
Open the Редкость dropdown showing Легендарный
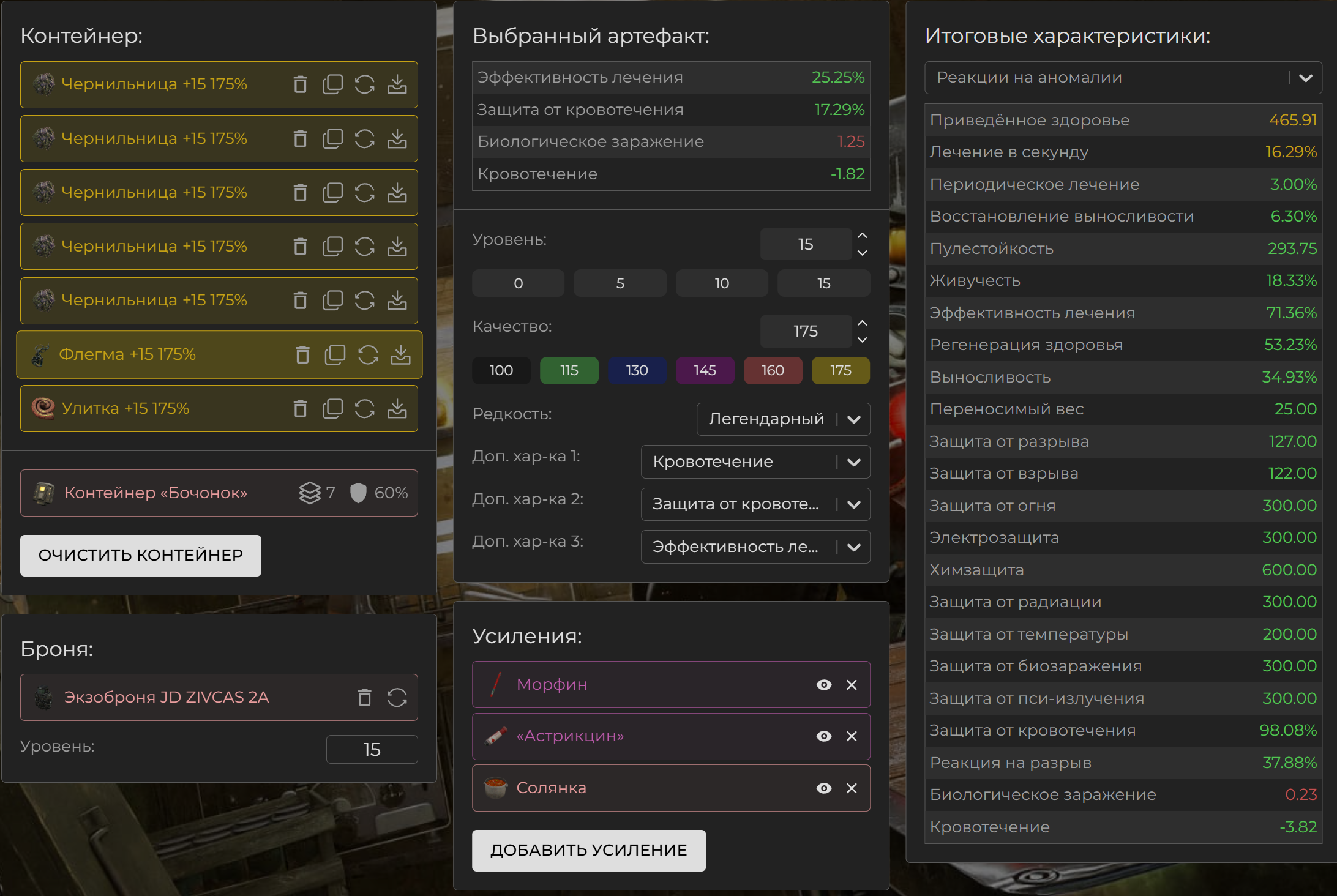[x=783, y=419]
